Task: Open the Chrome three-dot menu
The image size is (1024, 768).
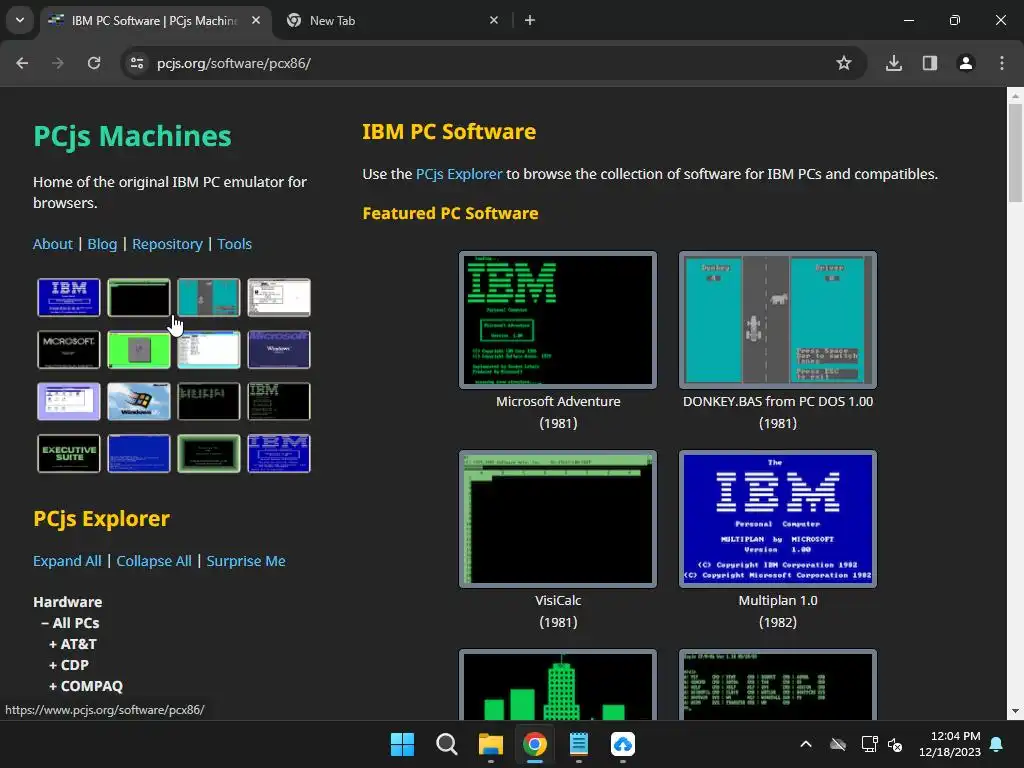Action: pos(1002,63)
